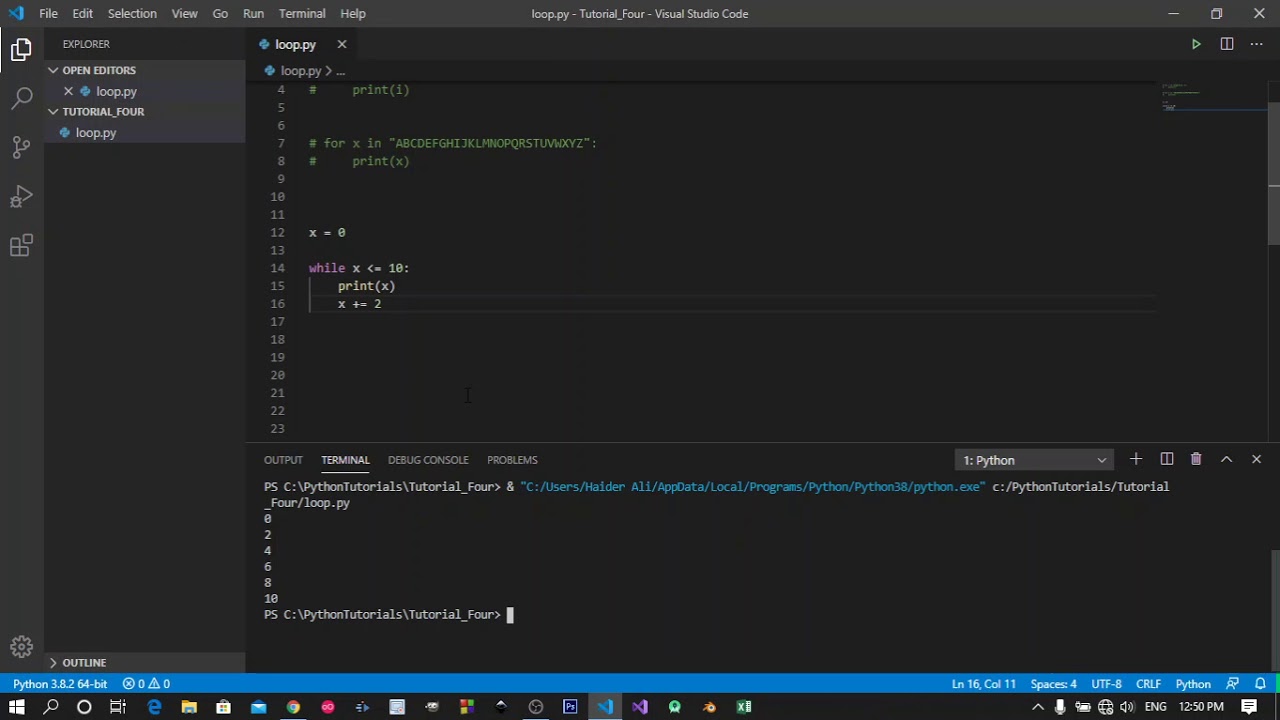This screenshot has height=720, width=1280.
Task: Open the terminal selector dropdown '1: Python'
Action: coord(1035,460)
